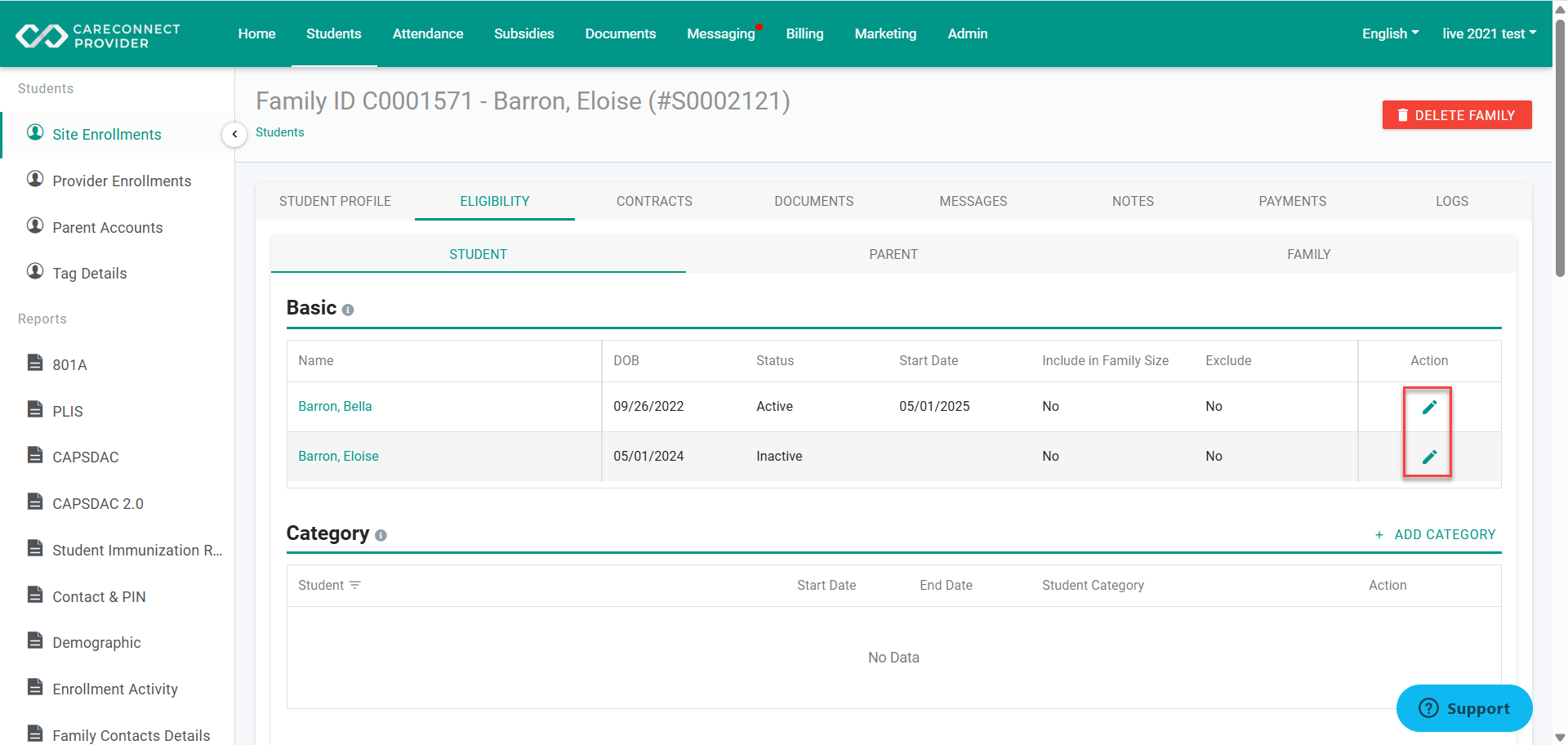Open the Subsidies menu
This screenshot has height=745, width=1568.
tap(524, 33)
